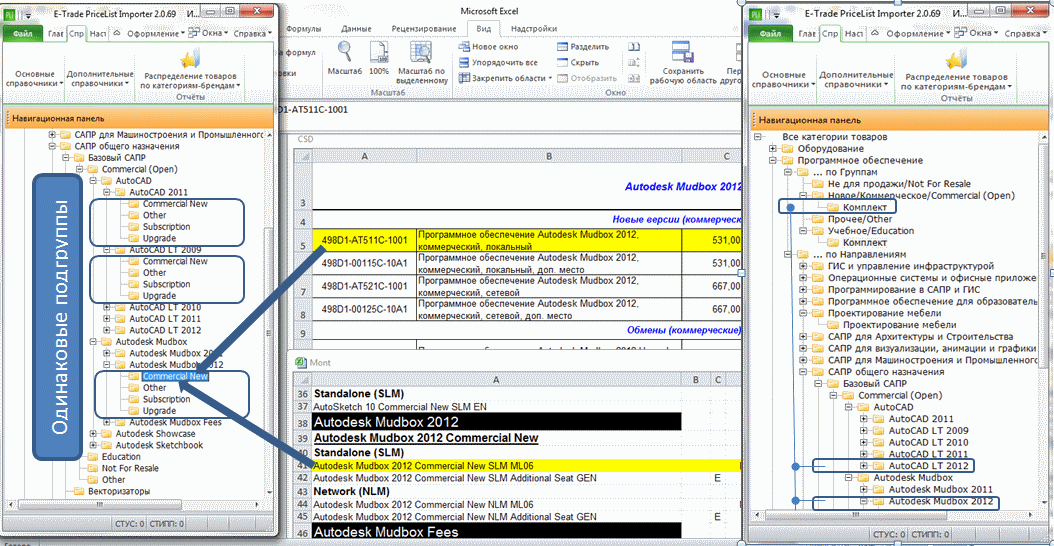
Task: Open the Окна dropdown in left window
Action: 208,32
